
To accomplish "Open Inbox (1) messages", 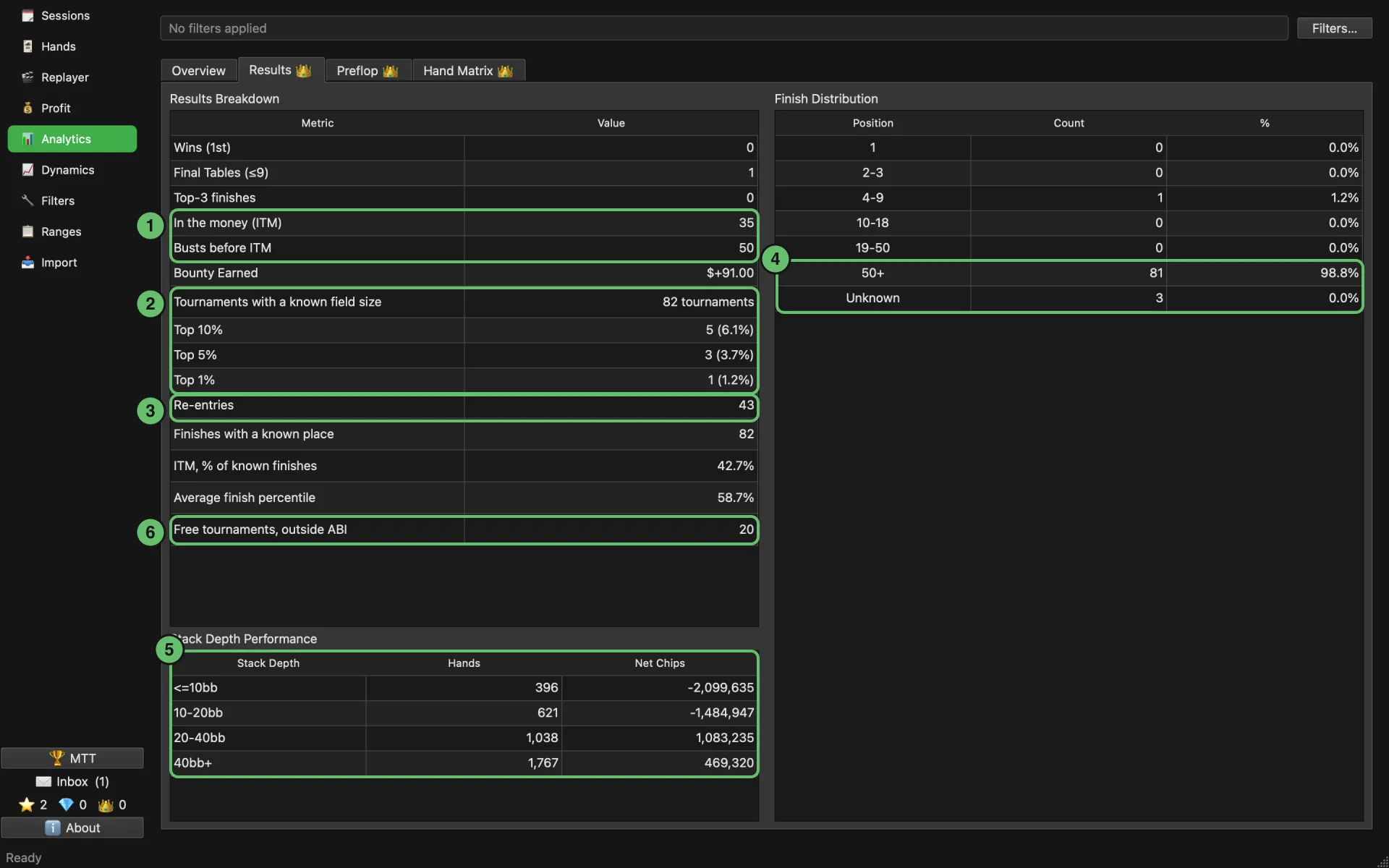I will (x=72, y=782).
